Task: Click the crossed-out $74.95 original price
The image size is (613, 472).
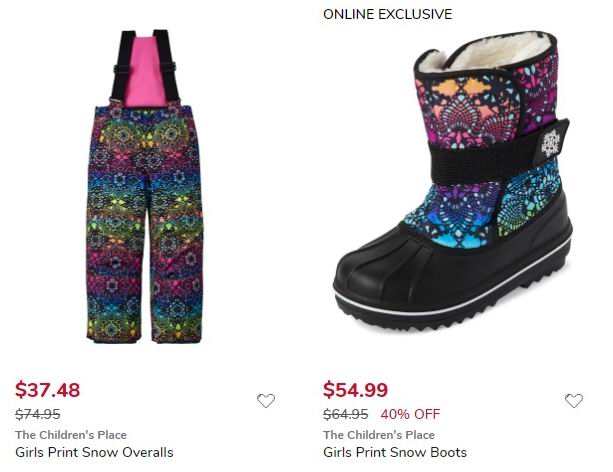Action: tap(38, 414)
